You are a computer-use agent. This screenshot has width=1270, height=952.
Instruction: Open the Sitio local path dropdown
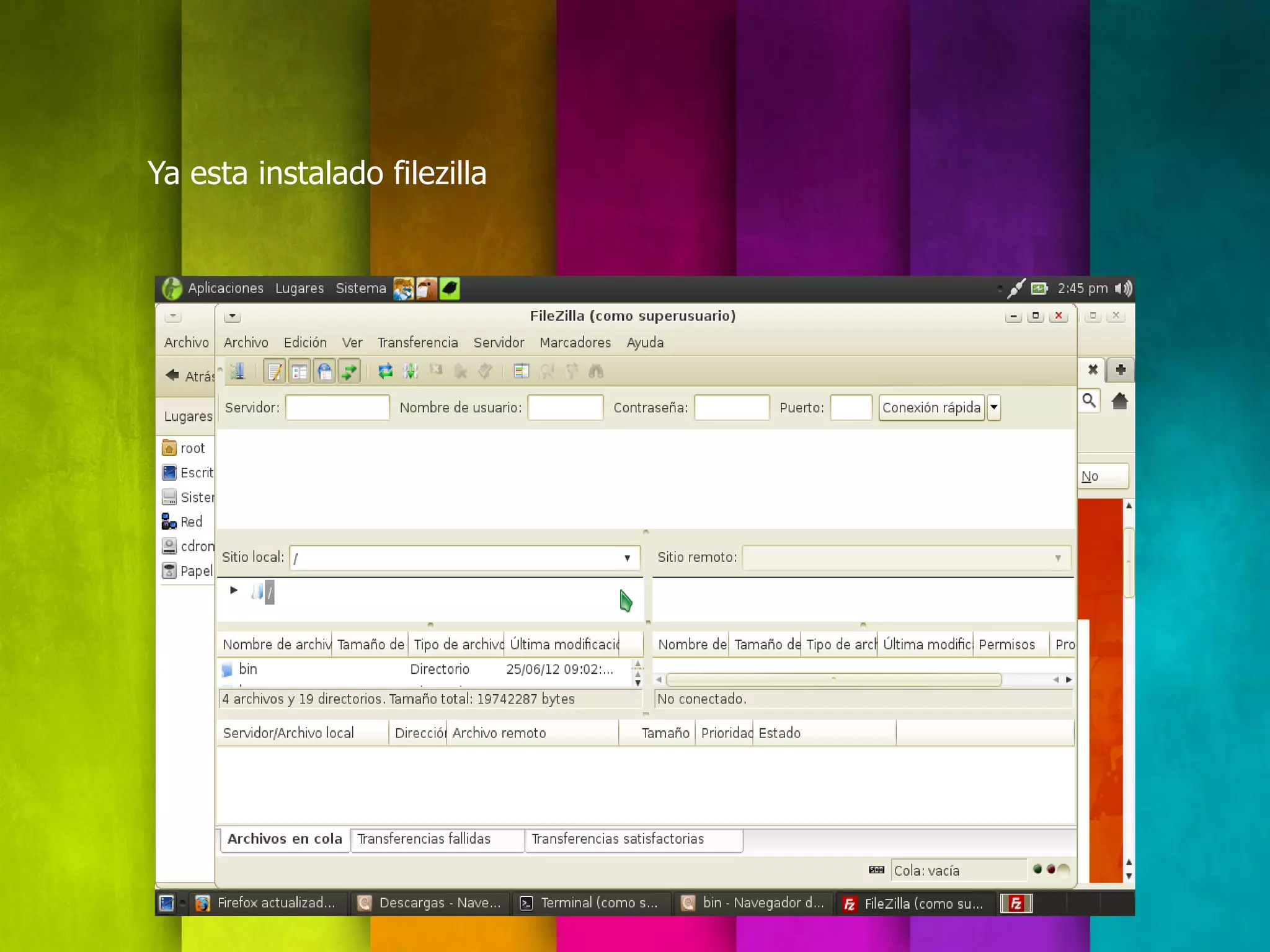coord(627,558)
